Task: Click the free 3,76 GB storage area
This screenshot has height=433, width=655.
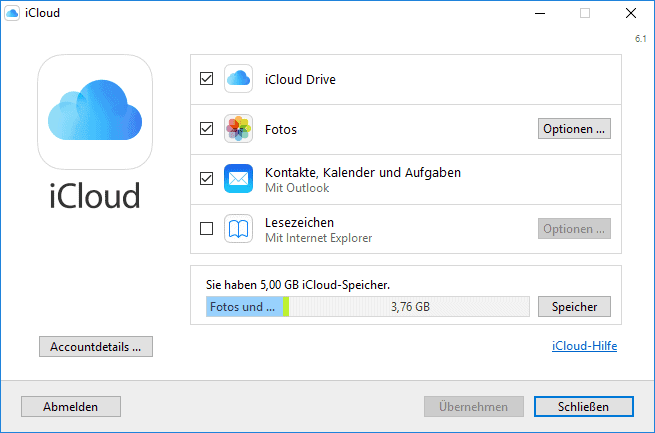Action: click(x=409, y=307)
